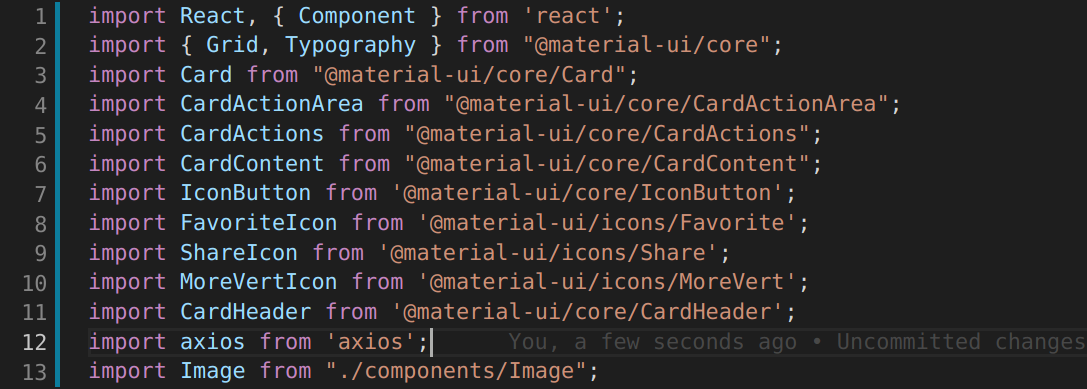The height and width of the screenshot is (389, 1087).
Task: Click 'MoreVertIcon' identifier on line 10
Action: pos(259,282)
